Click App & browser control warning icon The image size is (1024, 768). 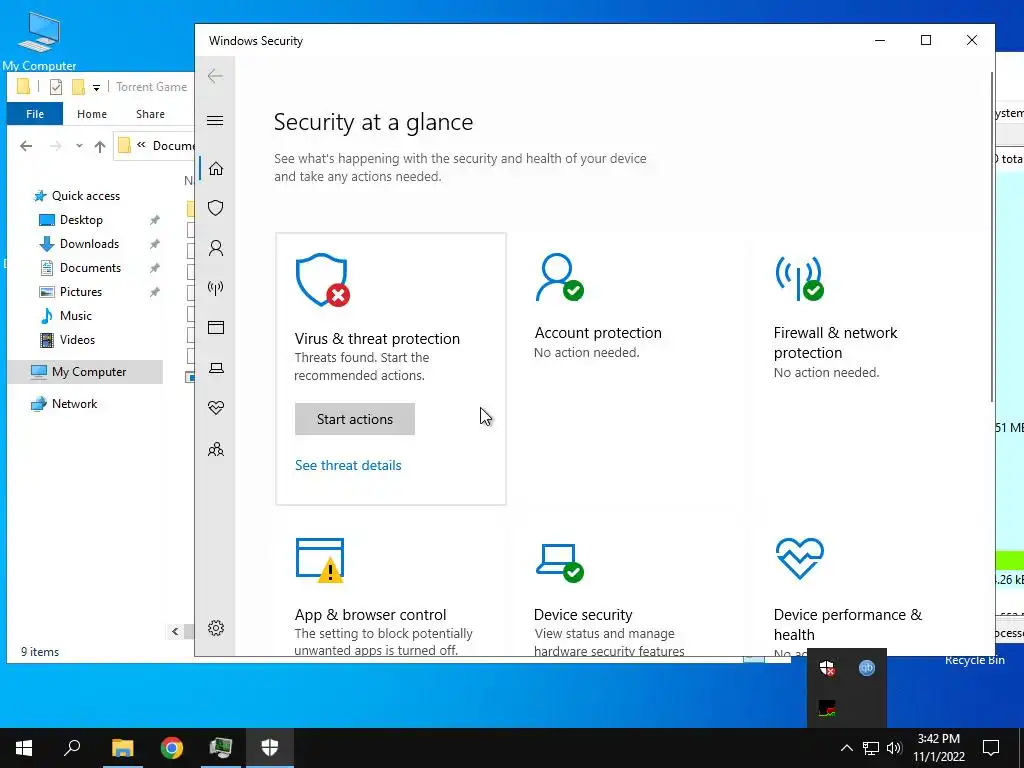pyautogui.click(x=320, y=560)
